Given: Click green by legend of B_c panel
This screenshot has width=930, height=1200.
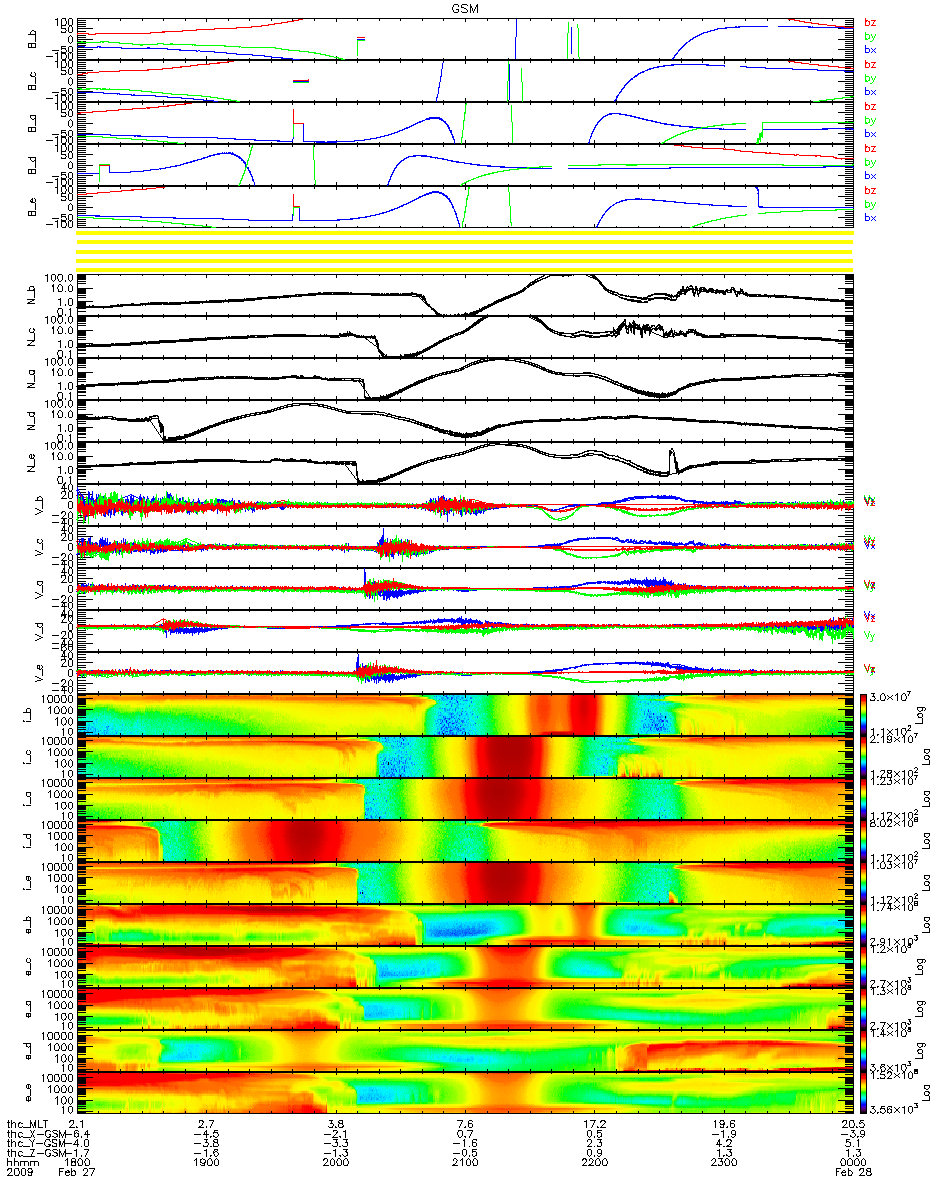Looking at the screenshot, I should point(870,78).
